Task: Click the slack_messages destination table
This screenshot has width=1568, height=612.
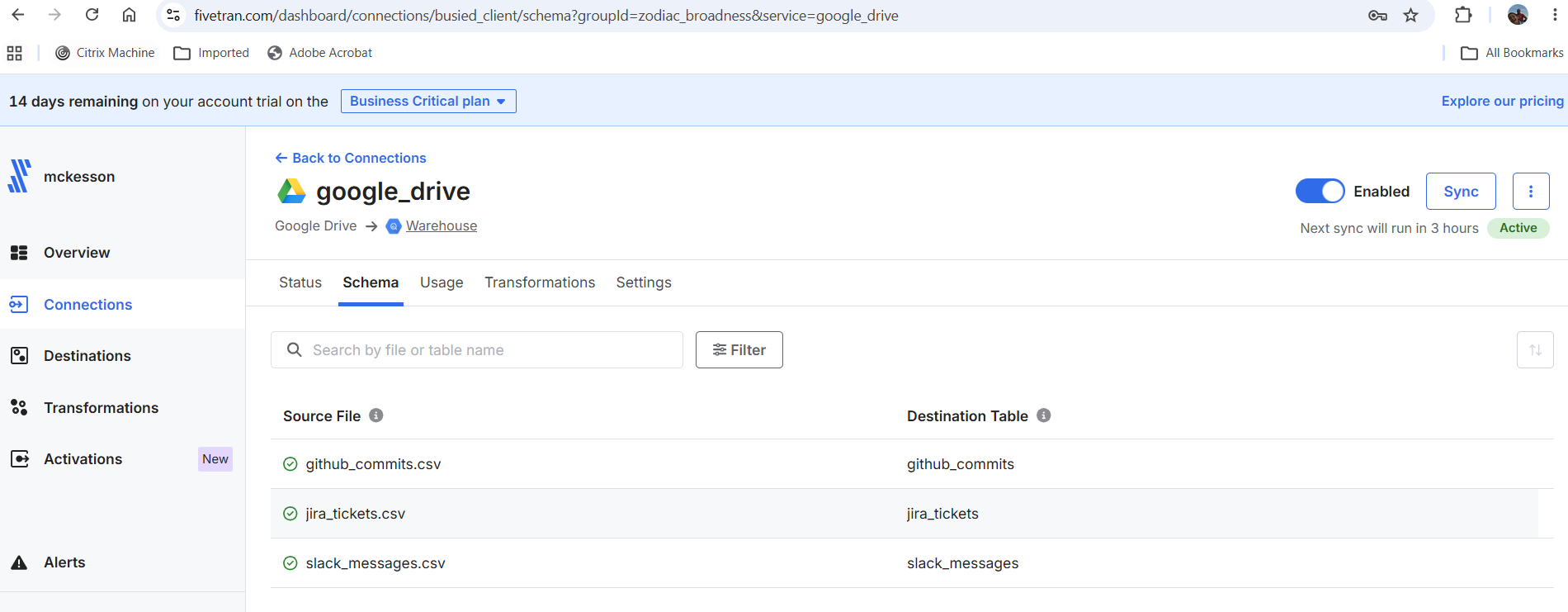Action: tap(962, 563)
